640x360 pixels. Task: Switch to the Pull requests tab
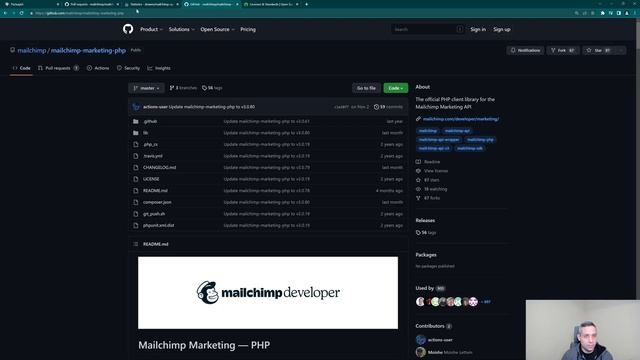58,68
